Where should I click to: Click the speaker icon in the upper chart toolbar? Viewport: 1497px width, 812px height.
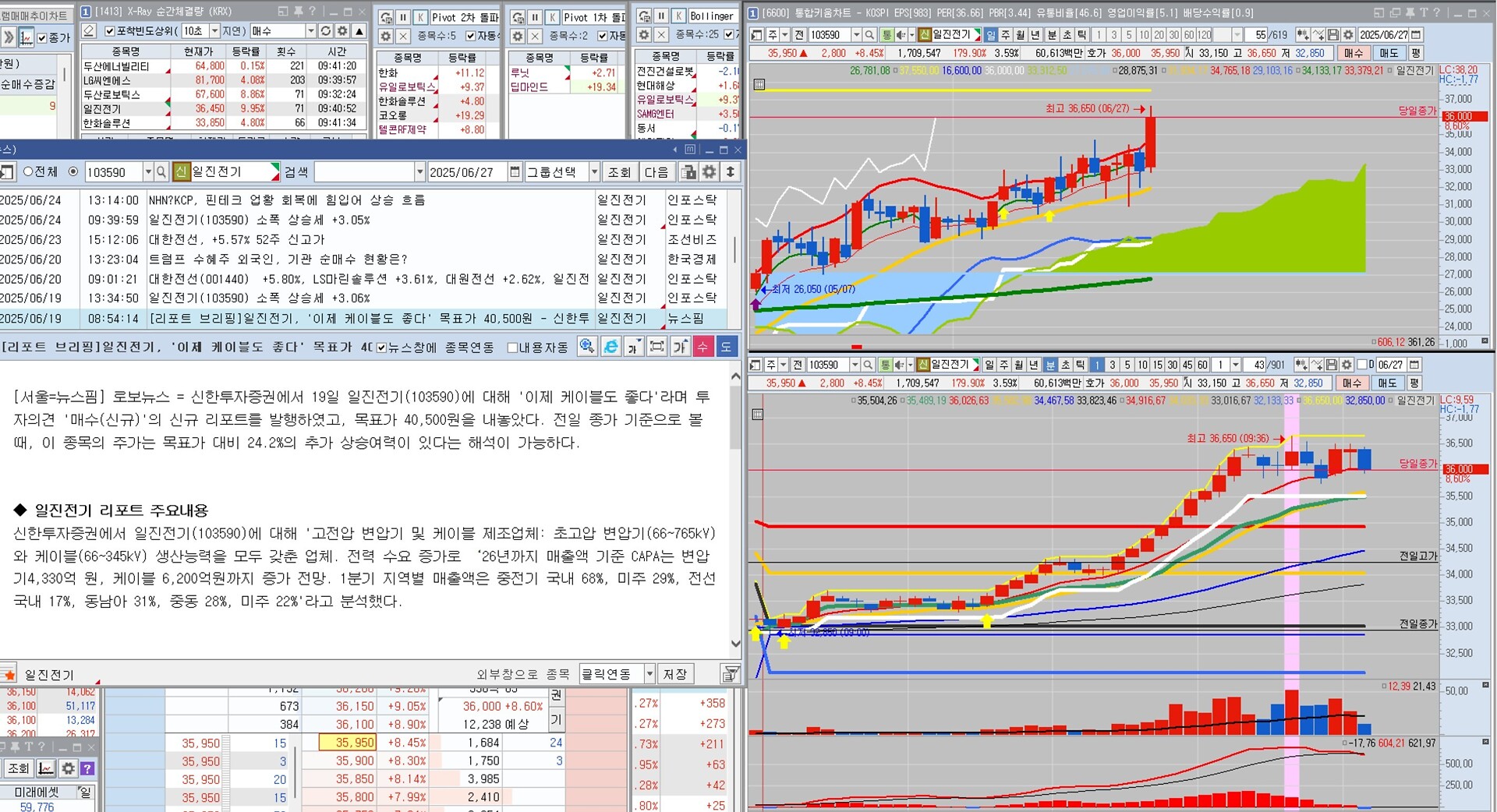tap(901, 35)
